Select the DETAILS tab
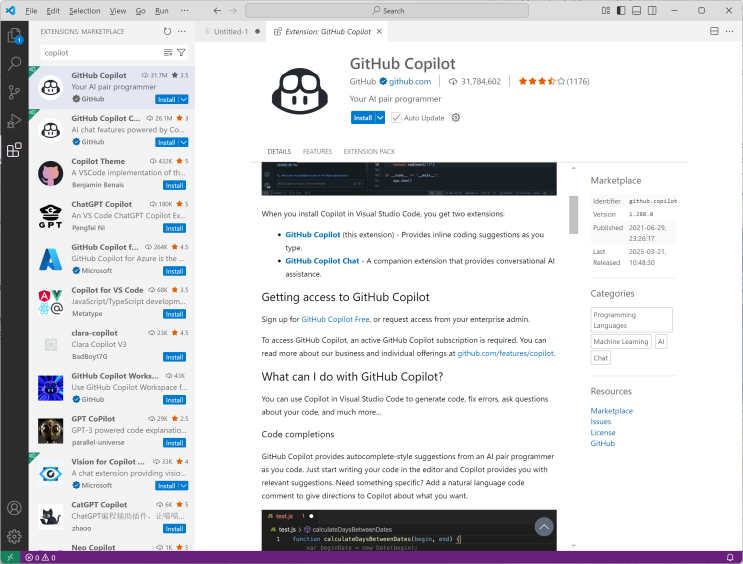This screenshot has height=564, width=743. point(279,152)
